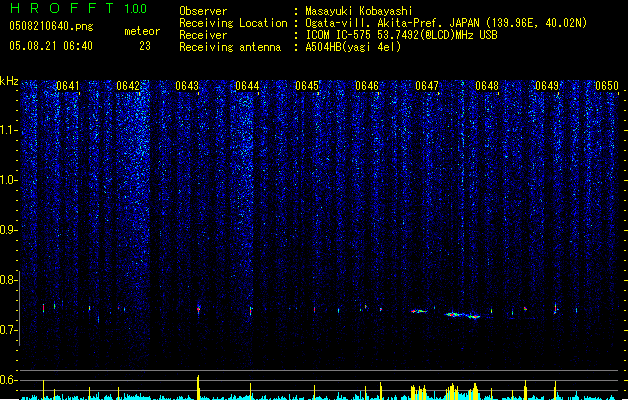This screenshot has height=400, width=629.
Task: Click the 0648 time marker
Action: 487,86
